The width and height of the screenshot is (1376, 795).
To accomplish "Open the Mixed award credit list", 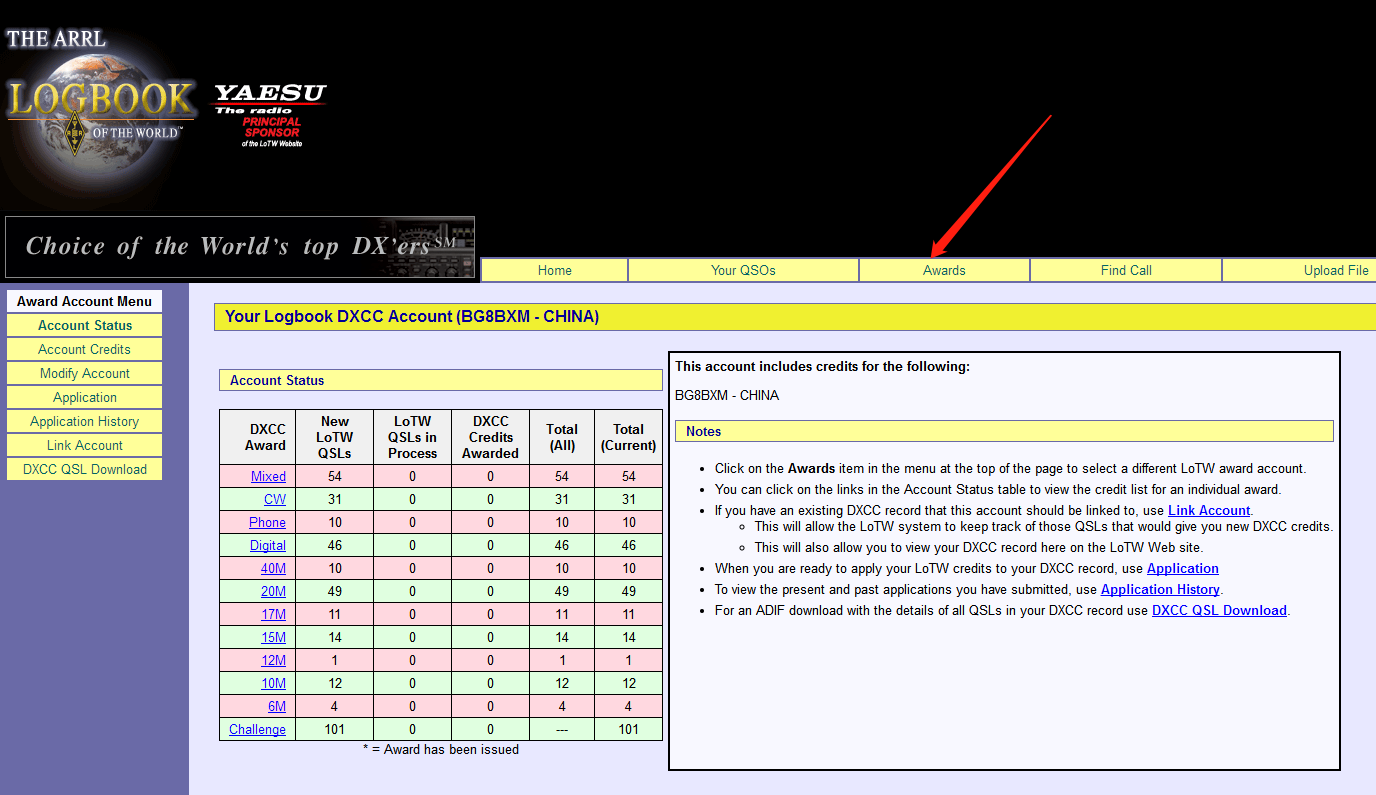I will pos(268,477).
